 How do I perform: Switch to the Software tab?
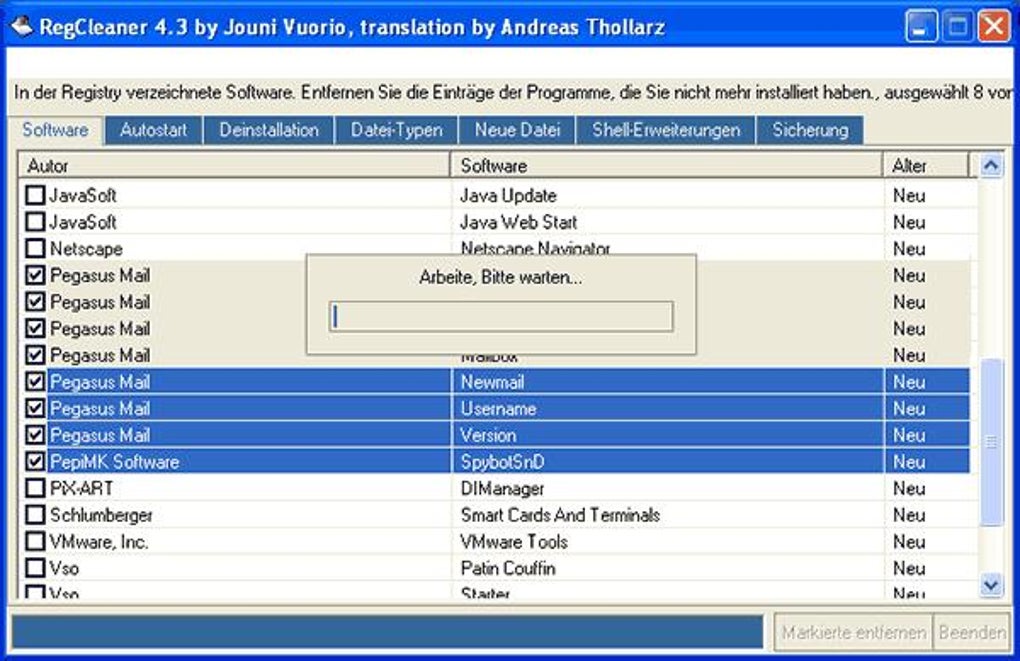55,130
